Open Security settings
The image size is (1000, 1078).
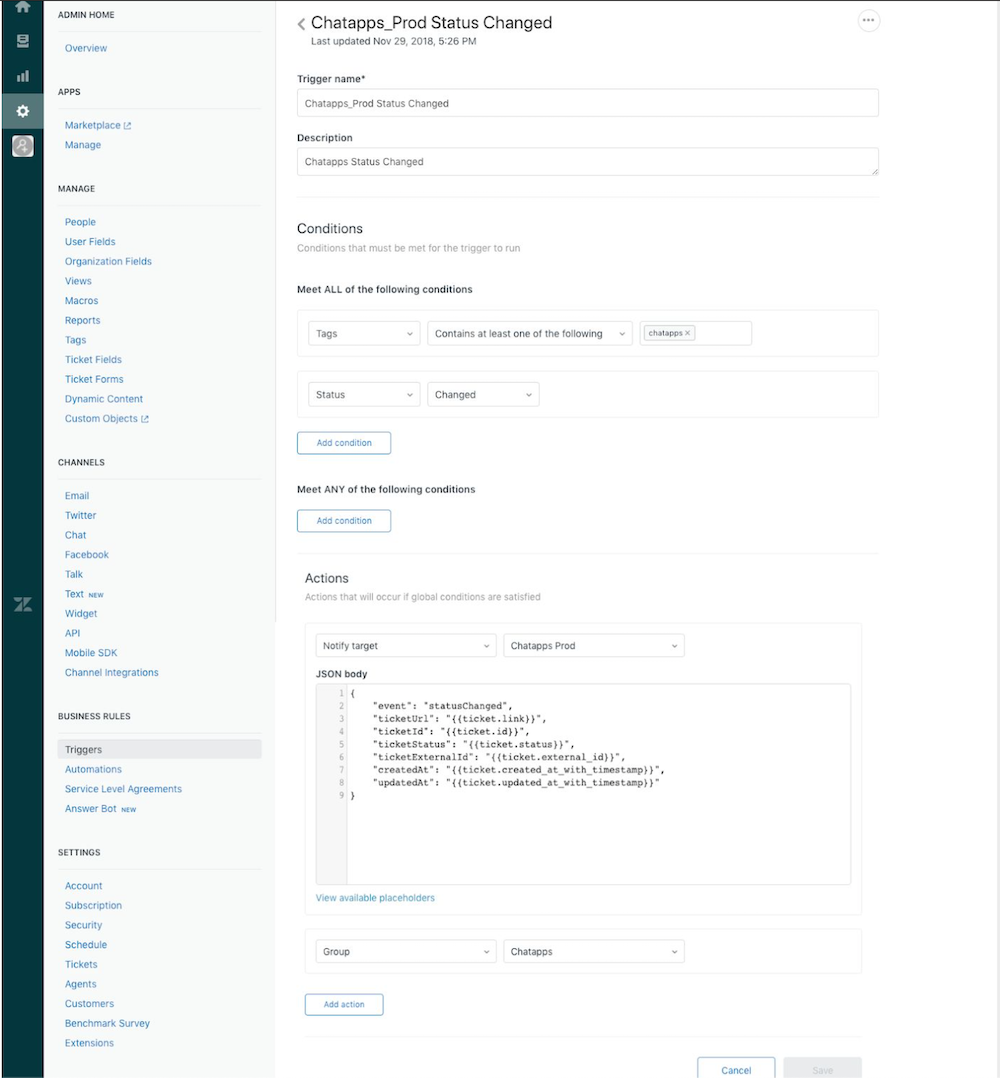(x=83, y=925)
